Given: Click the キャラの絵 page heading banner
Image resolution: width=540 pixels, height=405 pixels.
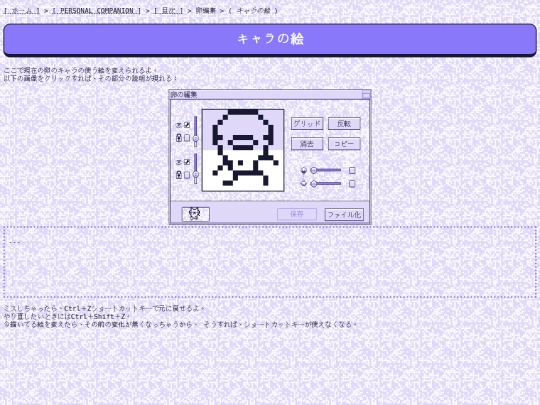Looking at the screenshot, I should tap(270, 39).
